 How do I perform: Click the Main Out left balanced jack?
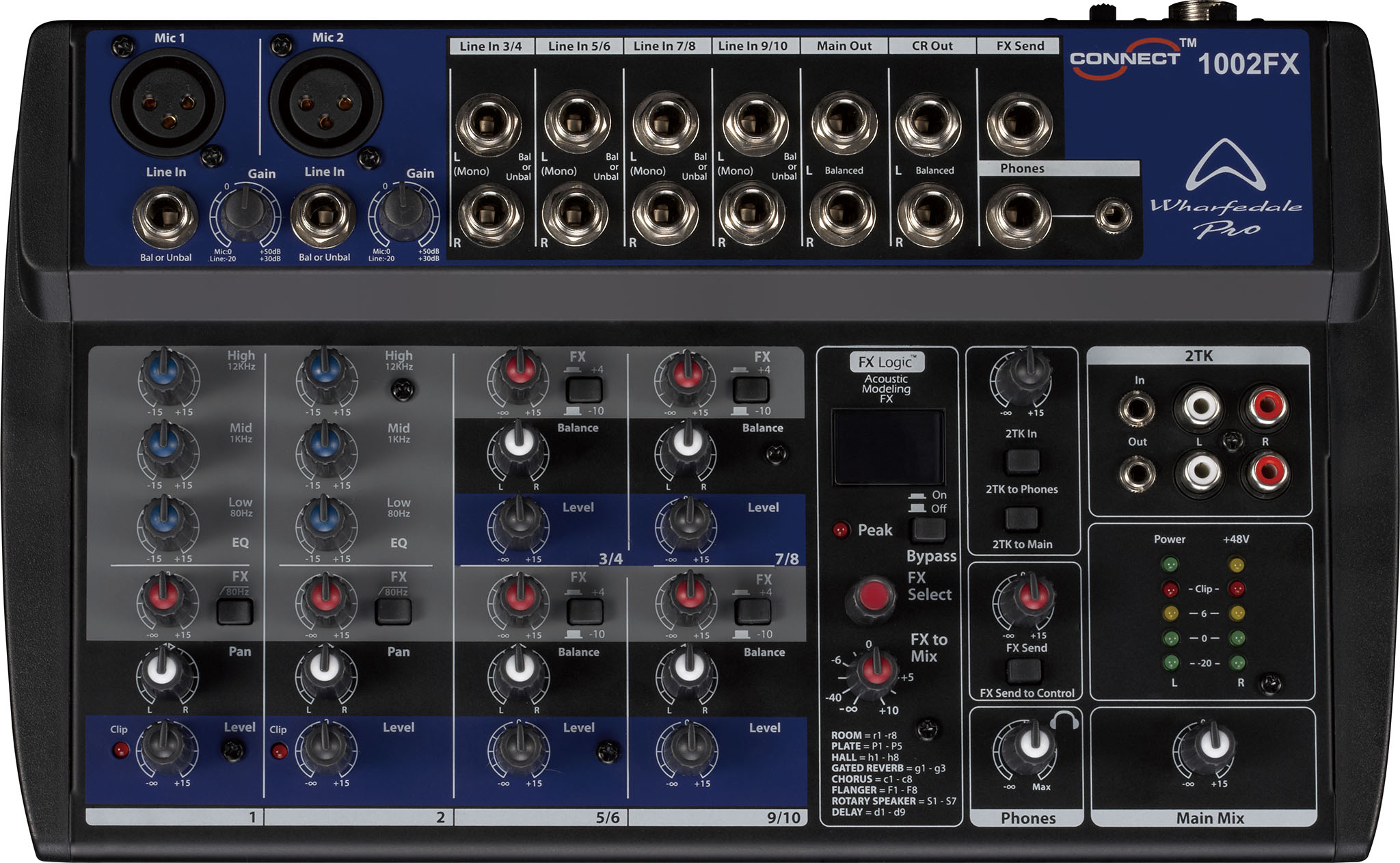[843, 125]
